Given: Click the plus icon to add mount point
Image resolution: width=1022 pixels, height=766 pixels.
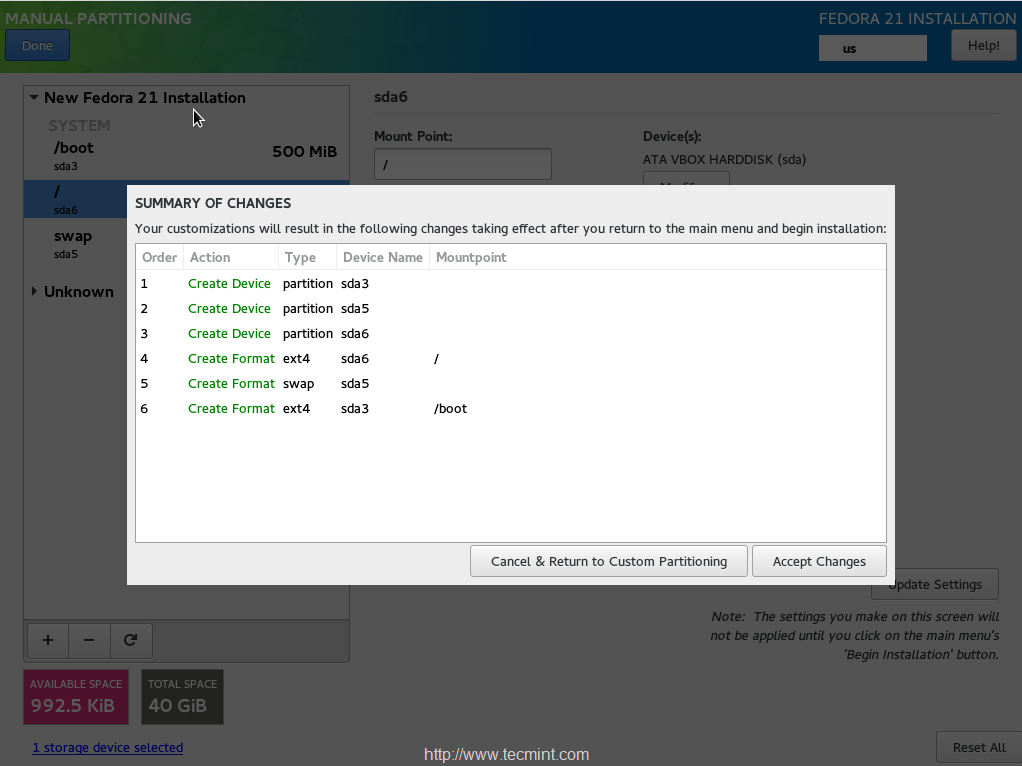Looking at the screenshot, I should 48,640.
